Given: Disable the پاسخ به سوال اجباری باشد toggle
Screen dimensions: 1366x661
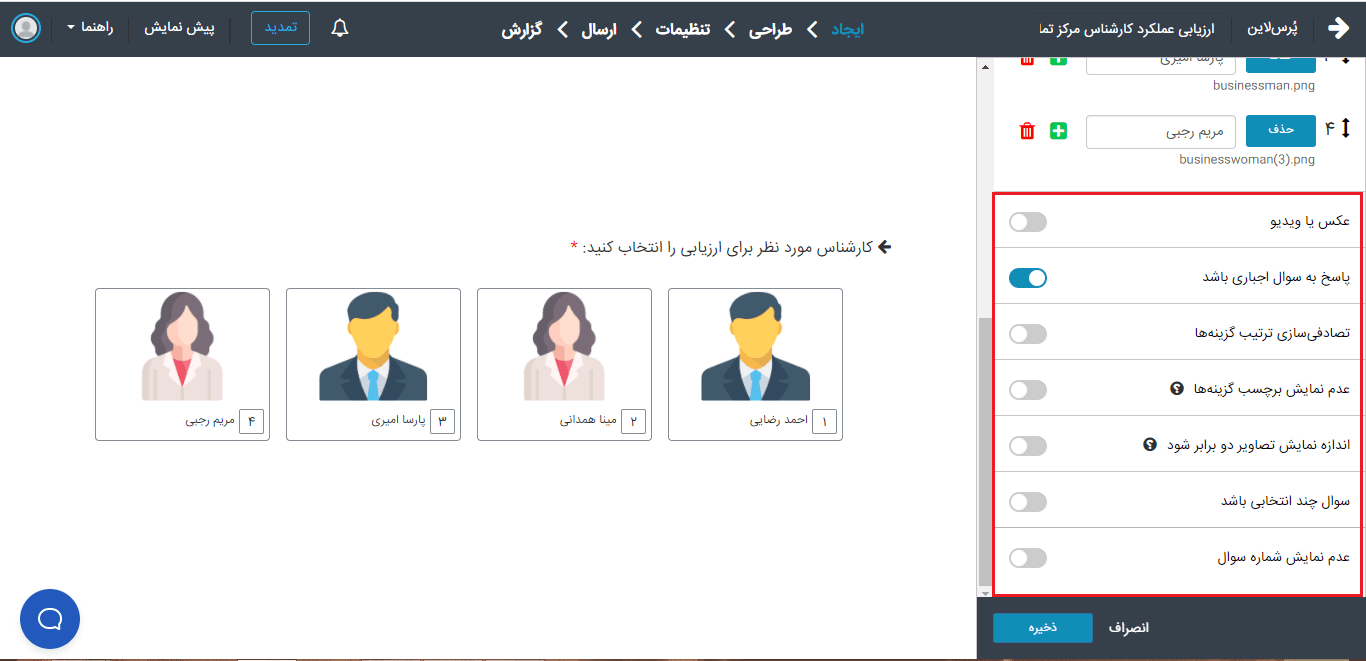Looking at the screenshot, I should (x=1028, y=278).
